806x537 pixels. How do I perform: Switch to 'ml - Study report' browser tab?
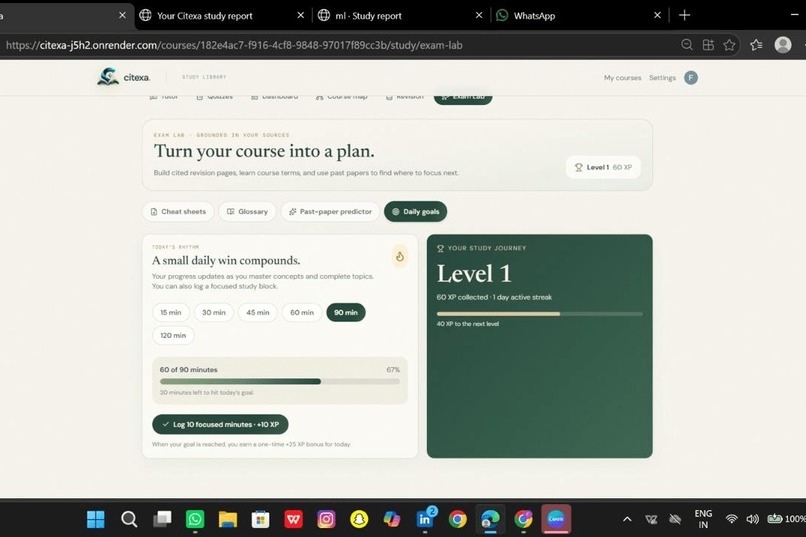click(x=368, y=16)
